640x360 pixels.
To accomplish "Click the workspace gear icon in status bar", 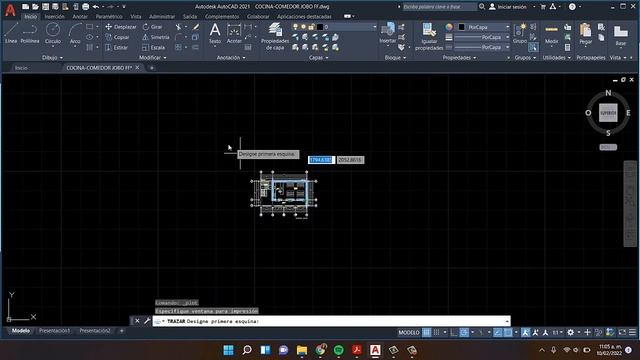I will [x=570, y=332].
